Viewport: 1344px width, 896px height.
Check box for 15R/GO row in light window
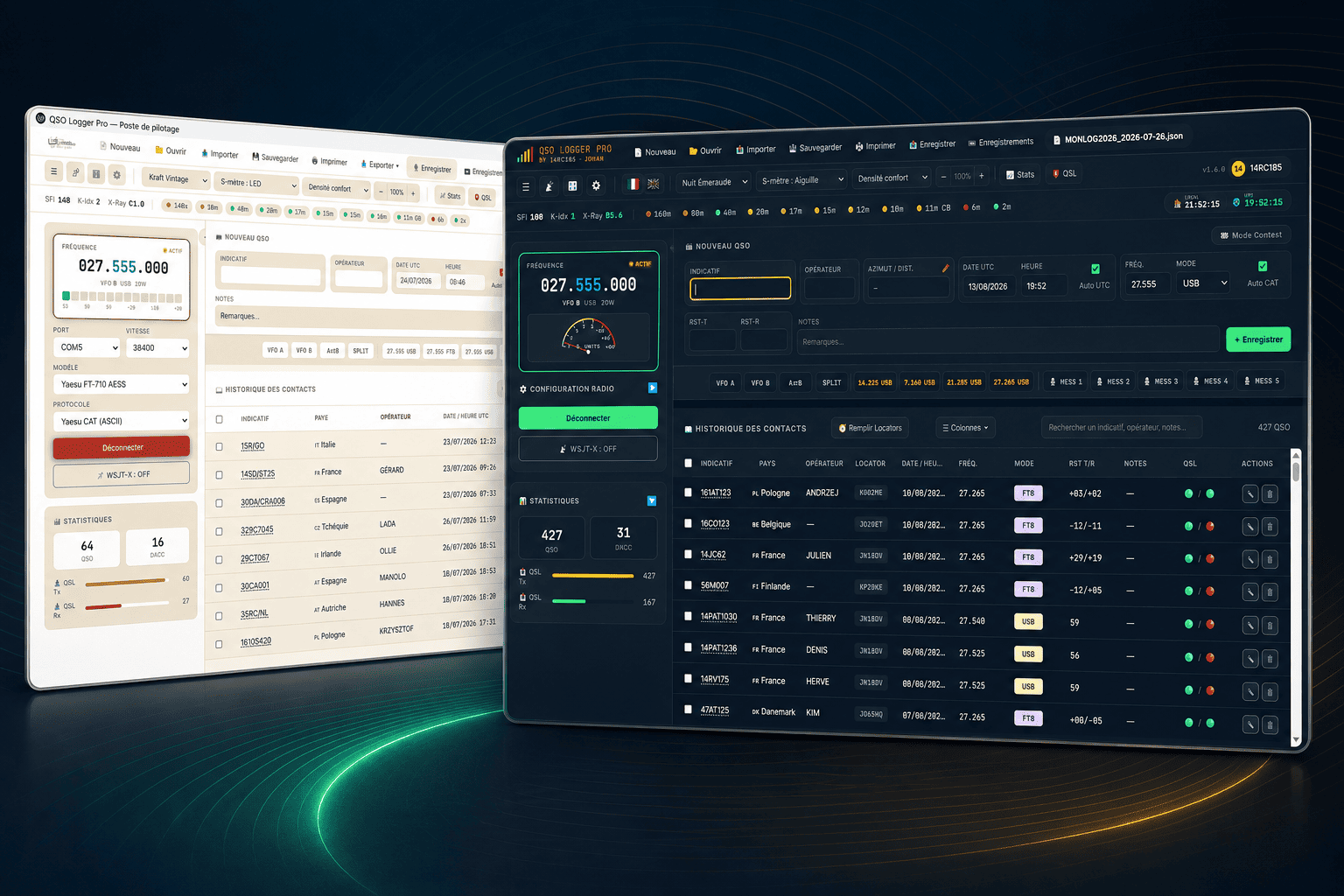pos(219,446)
